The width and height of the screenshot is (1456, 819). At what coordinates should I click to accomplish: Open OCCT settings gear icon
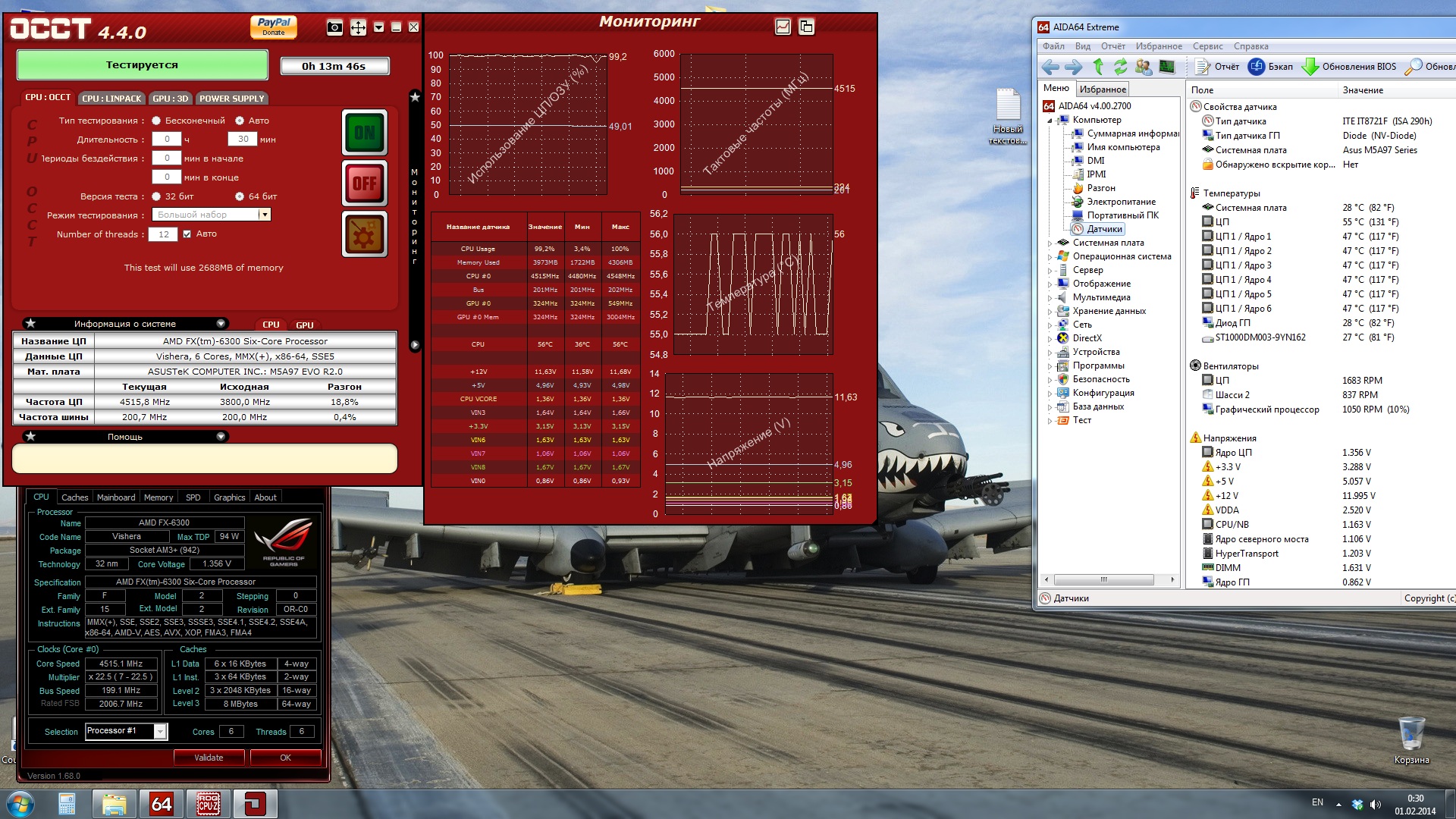(364, 234)
